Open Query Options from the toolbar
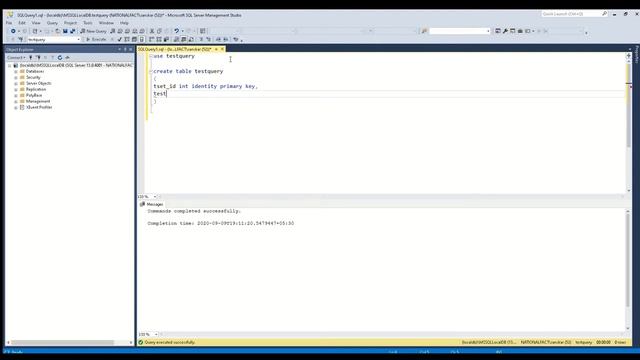 [134, 40]
